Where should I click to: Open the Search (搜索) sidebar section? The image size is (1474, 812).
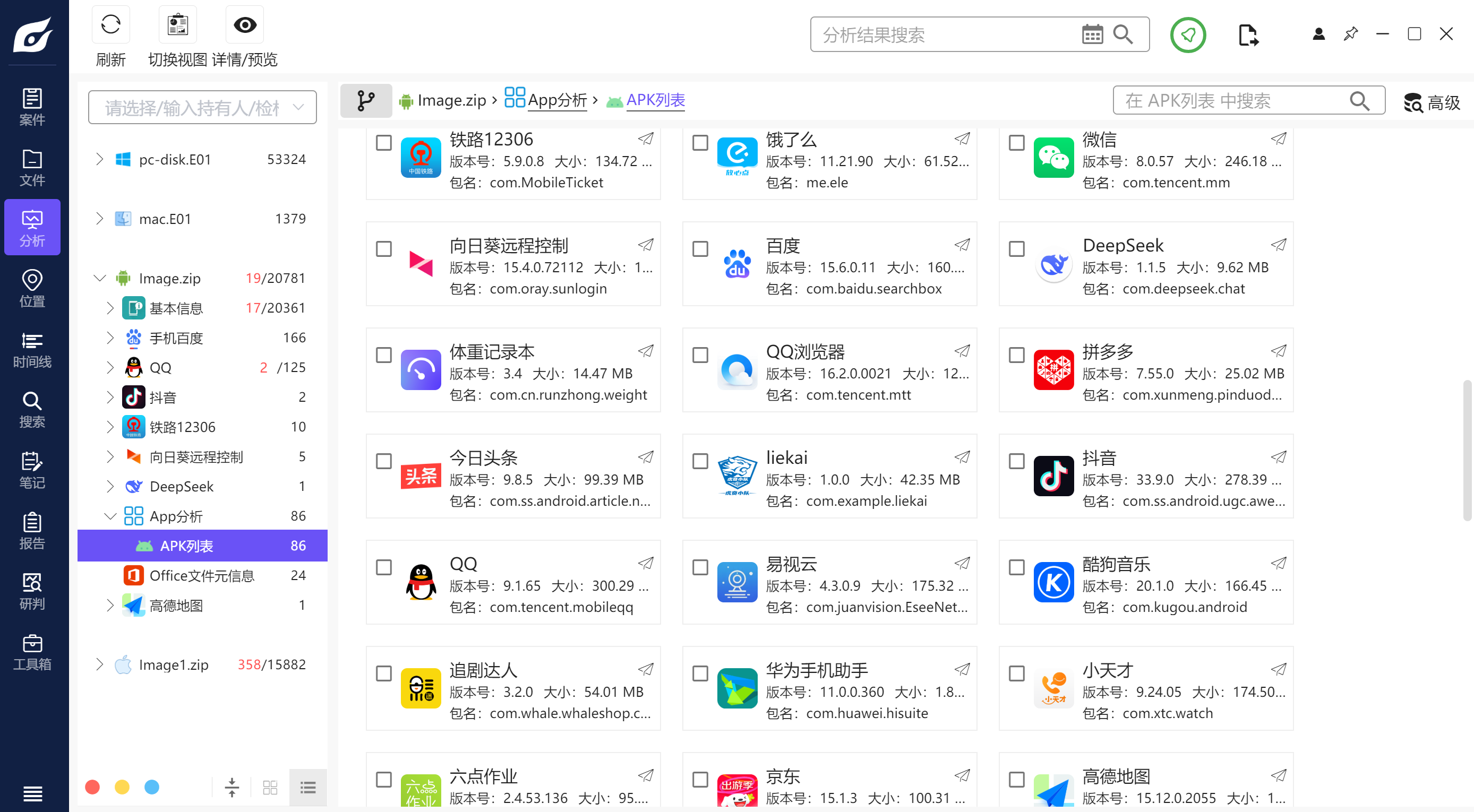[32, 409]
